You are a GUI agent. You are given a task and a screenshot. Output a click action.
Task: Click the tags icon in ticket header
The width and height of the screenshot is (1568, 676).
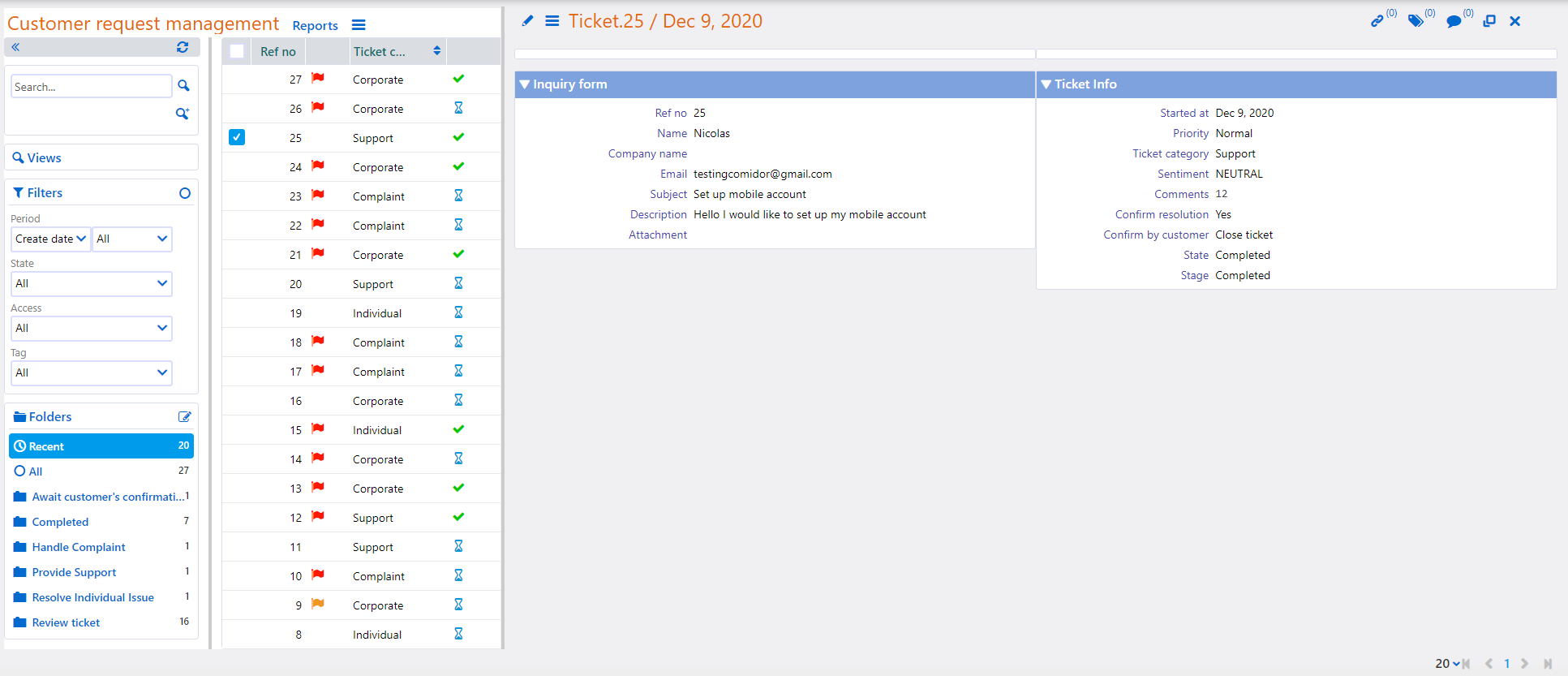(x=1415, y=21)
